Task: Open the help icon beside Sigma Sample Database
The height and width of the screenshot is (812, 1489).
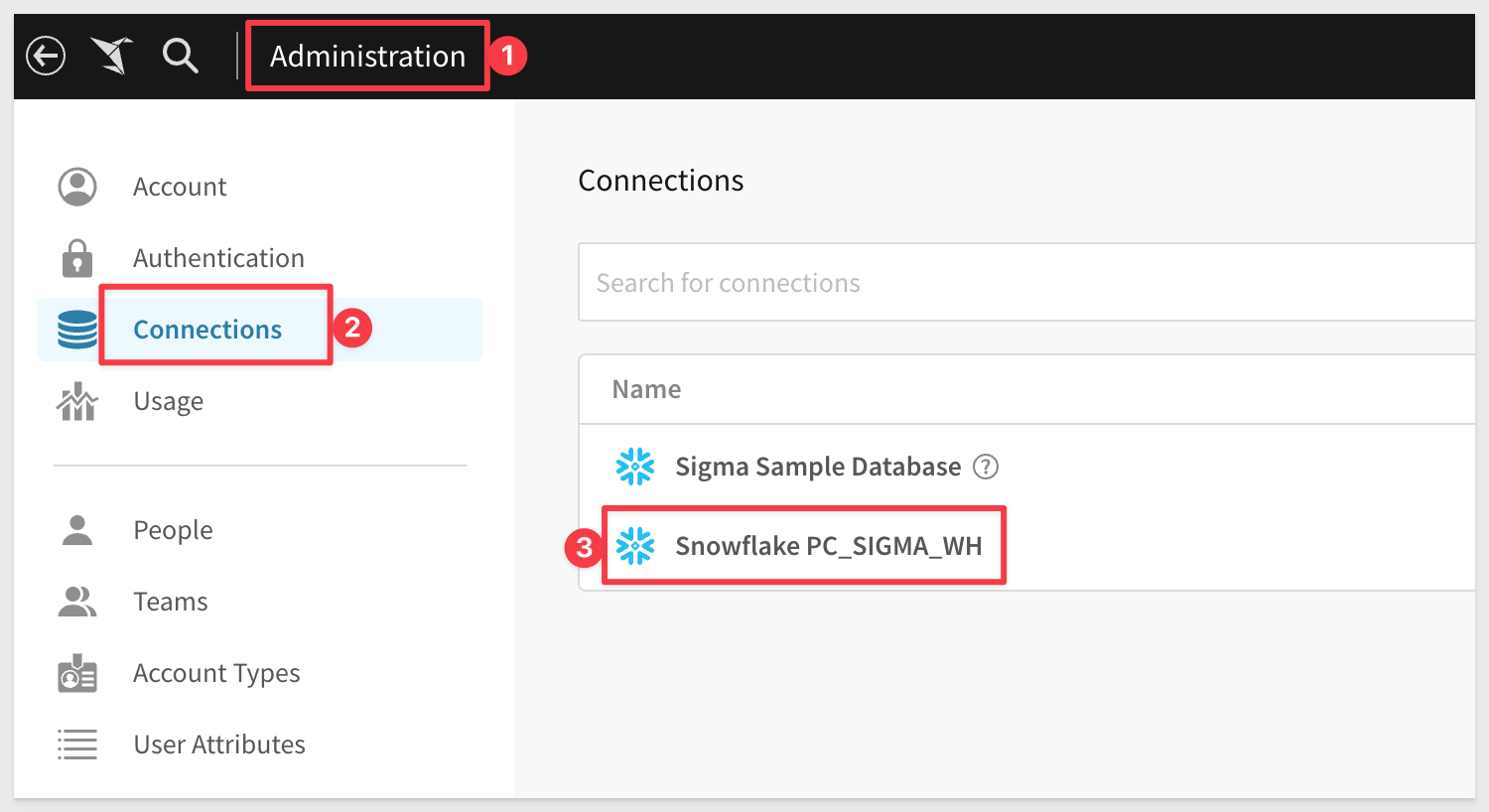Action: 986,467
